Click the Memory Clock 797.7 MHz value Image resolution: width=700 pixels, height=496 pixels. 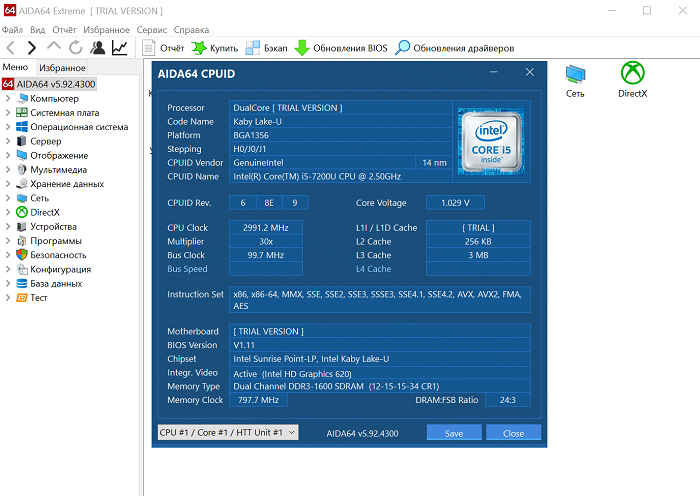pyautogui.click(x=258, y=400)
